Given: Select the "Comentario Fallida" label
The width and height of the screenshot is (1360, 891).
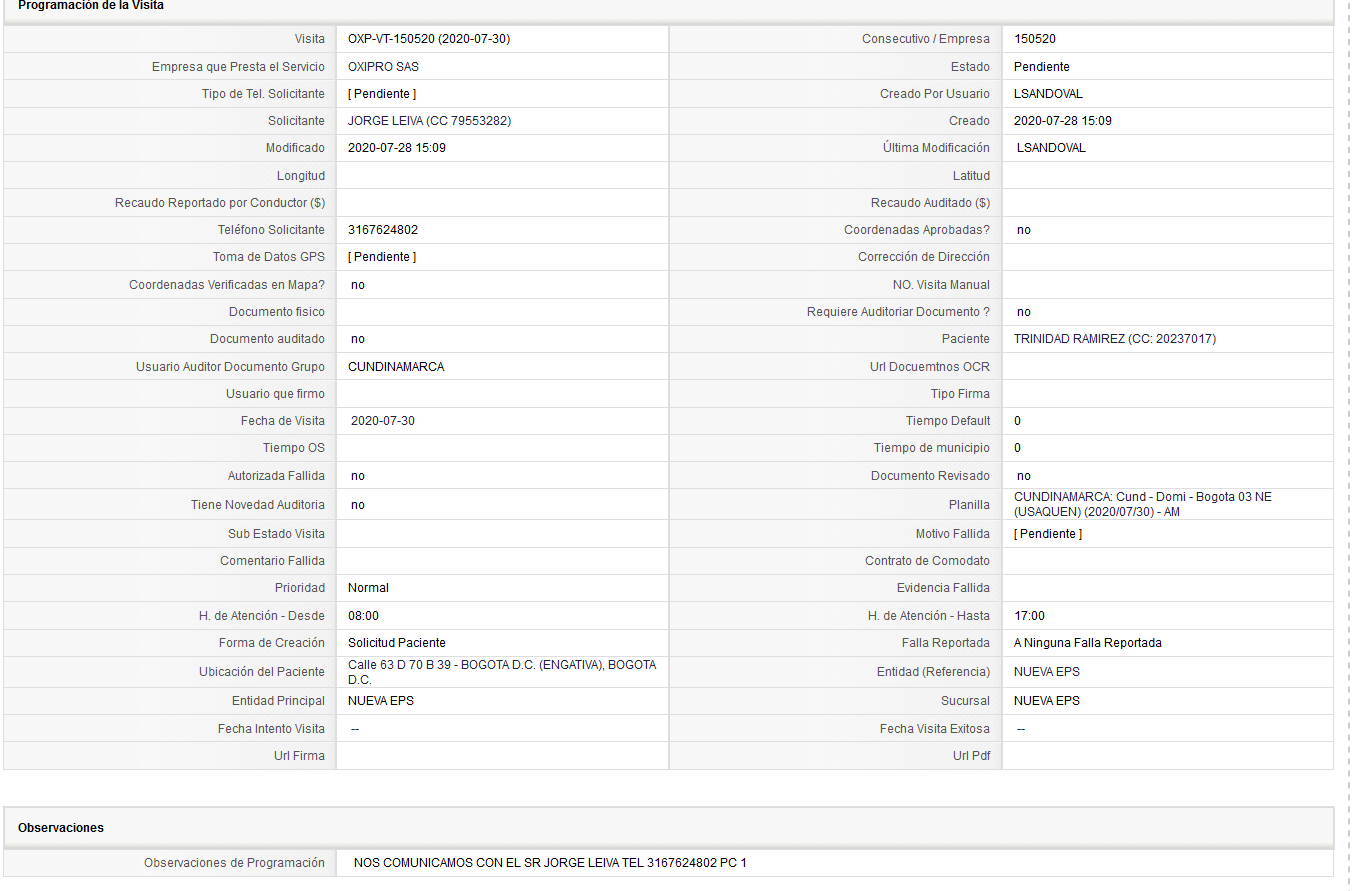Looking at the screenshot, I should [272, 561].
